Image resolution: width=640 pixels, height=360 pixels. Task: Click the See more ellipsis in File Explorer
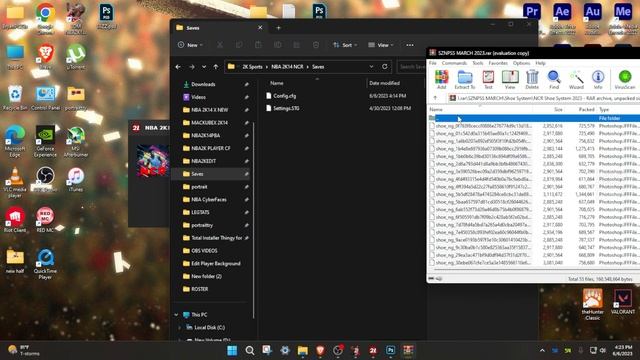[410, 45]
